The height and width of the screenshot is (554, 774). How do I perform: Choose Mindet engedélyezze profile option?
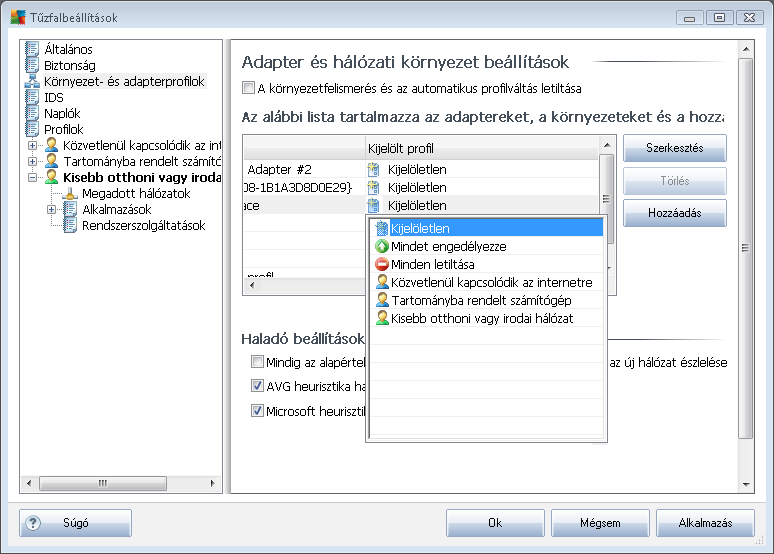tap(487, 246)
